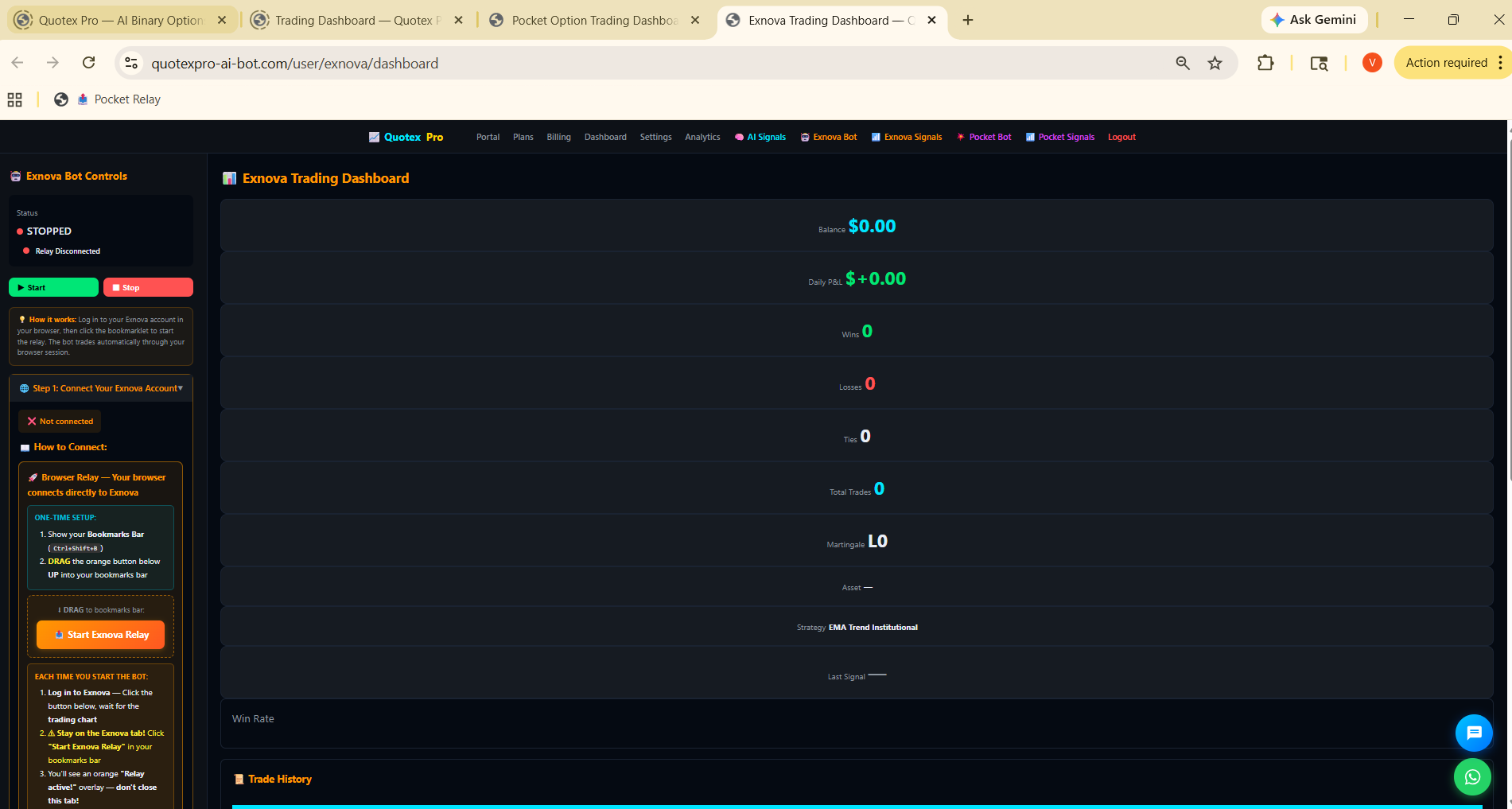
Task: Open a new browser tab
Action: click(x=968, y=20)
